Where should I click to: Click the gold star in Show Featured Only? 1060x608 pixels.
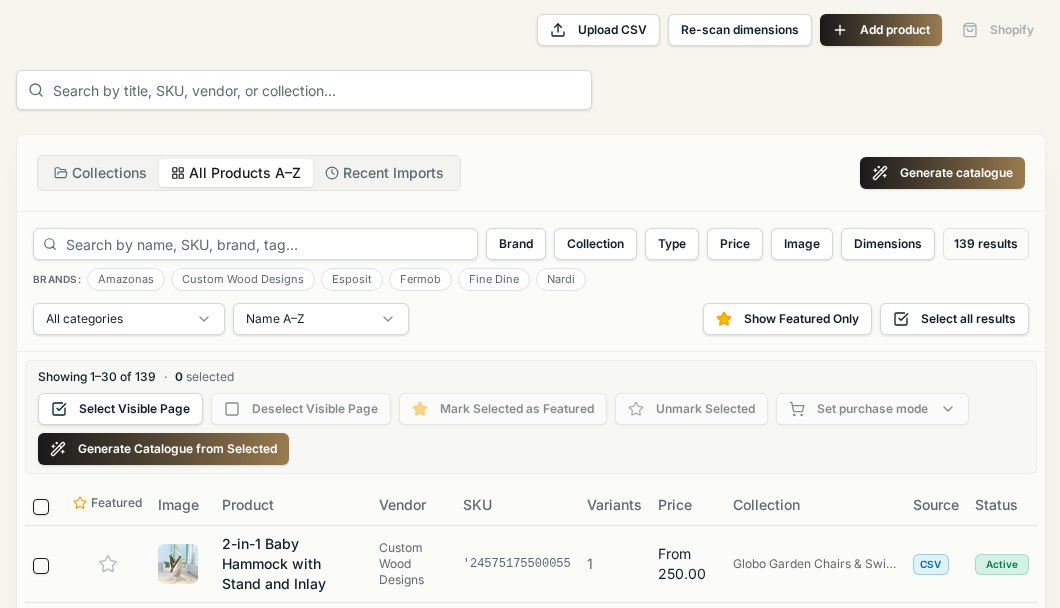724,319
